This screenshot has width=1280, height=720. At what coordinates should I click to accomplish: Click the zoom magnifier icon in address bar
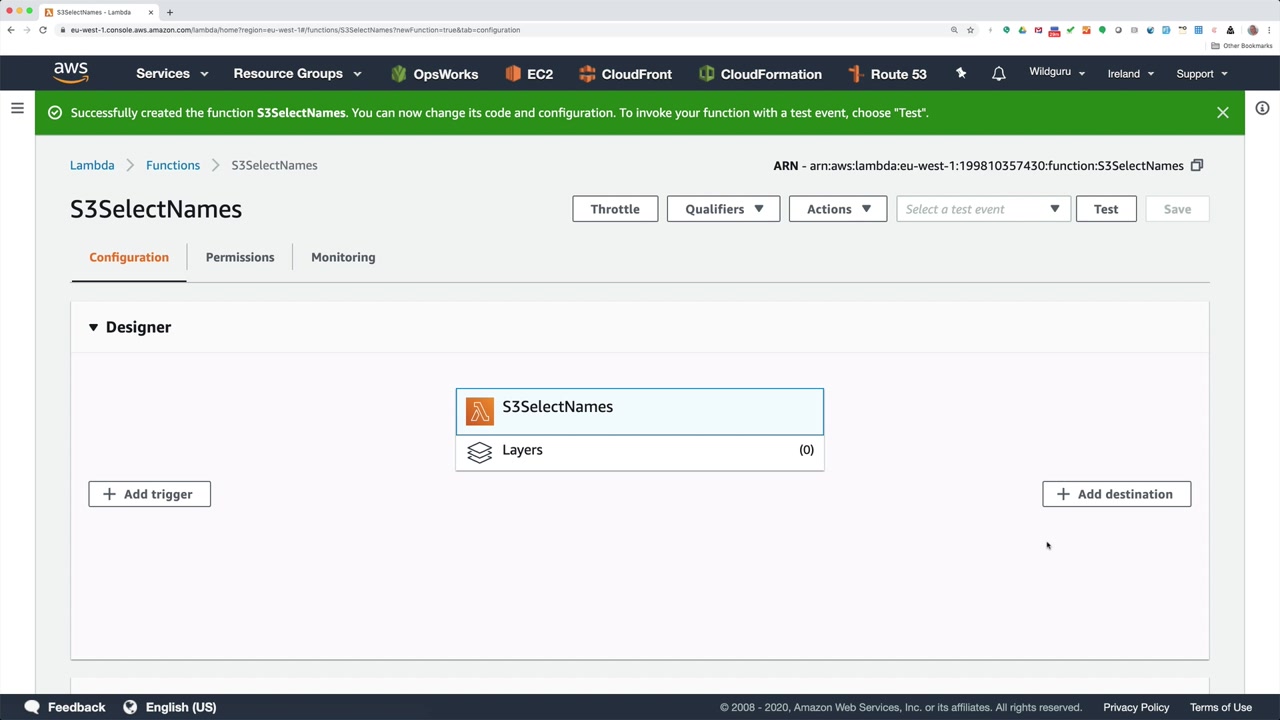954,30
